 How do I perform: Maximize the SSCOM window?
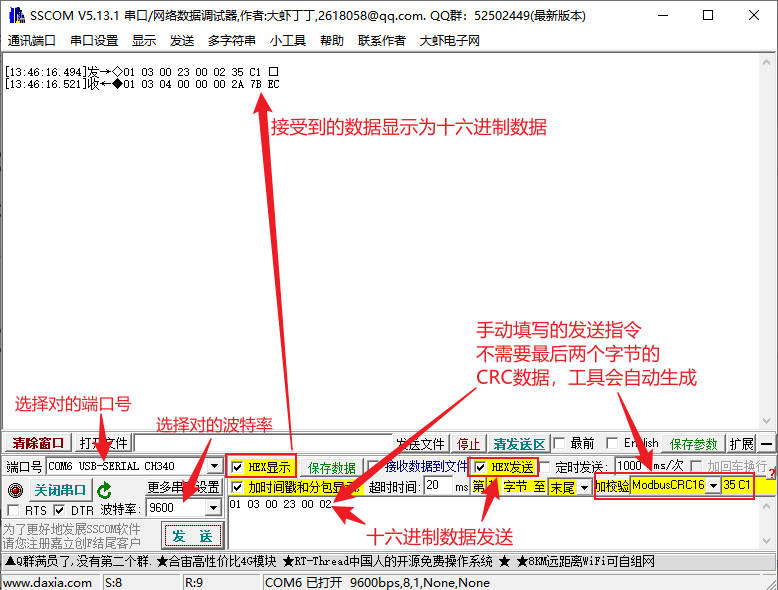point(708,15)
